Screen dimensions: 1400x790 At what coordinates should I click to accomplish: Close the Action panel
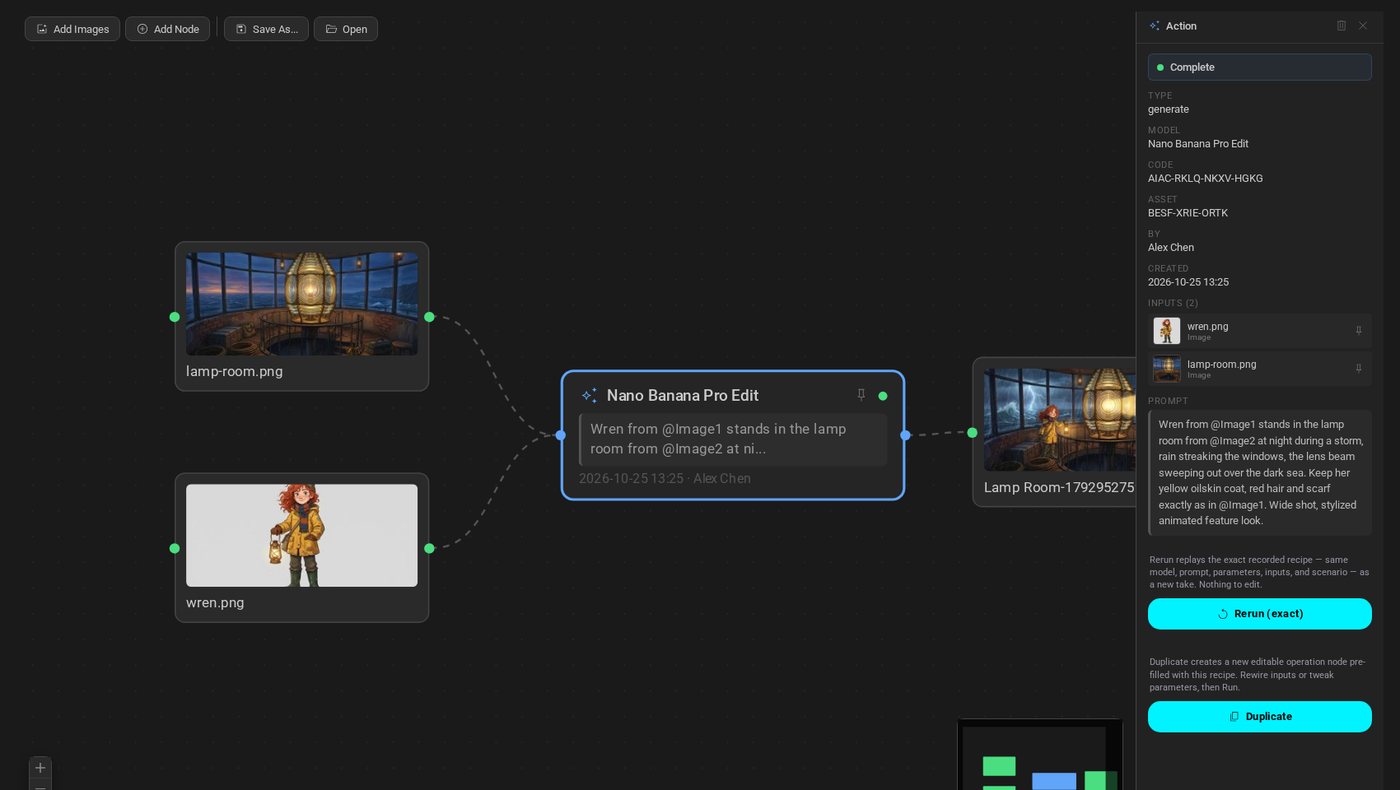coord(1362,26)
